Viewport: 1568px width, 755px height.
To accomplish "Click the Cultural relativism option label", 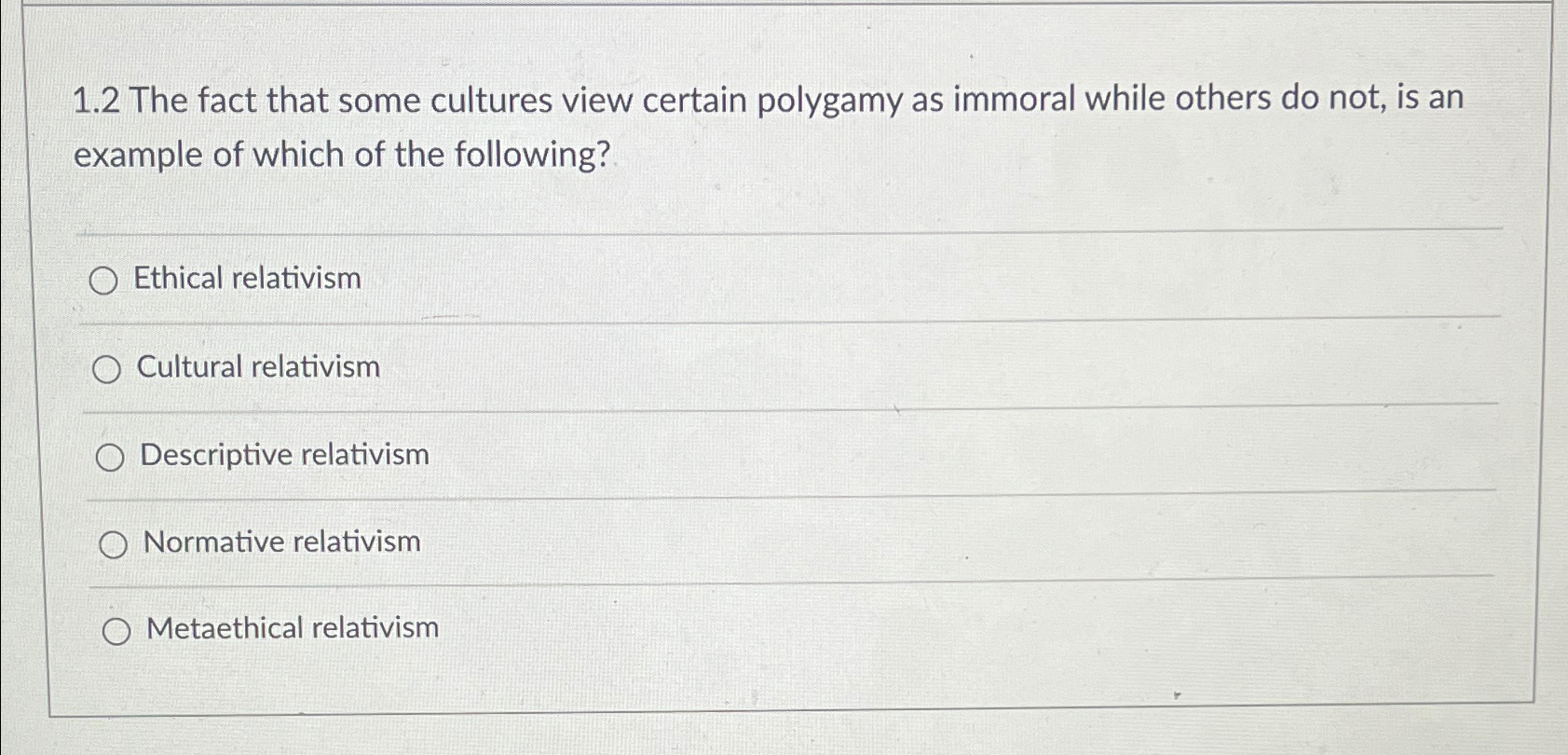I will coord(257,366).
